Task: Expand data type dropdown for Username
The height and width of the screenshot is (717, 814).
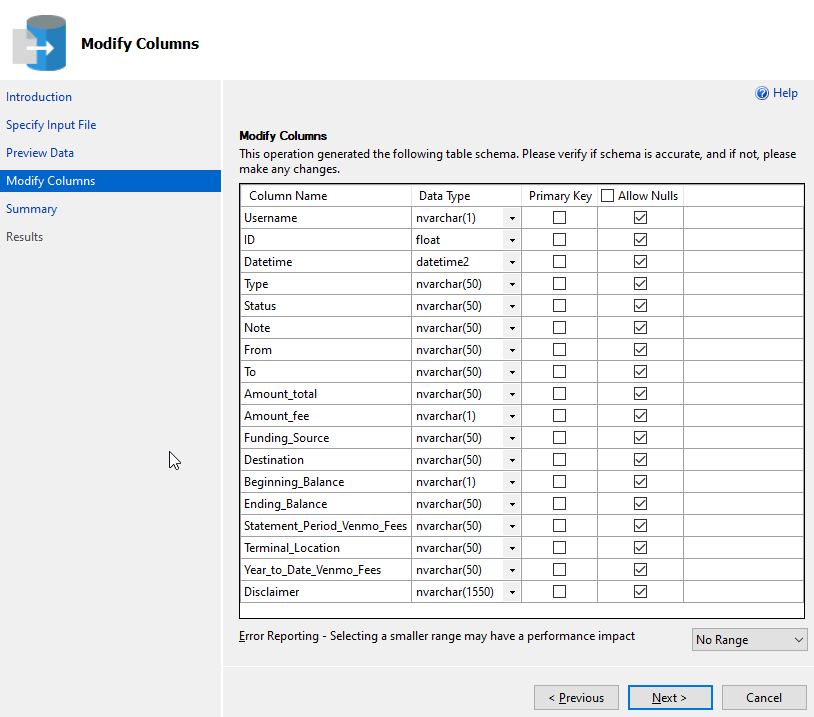Action: [512, 218]
